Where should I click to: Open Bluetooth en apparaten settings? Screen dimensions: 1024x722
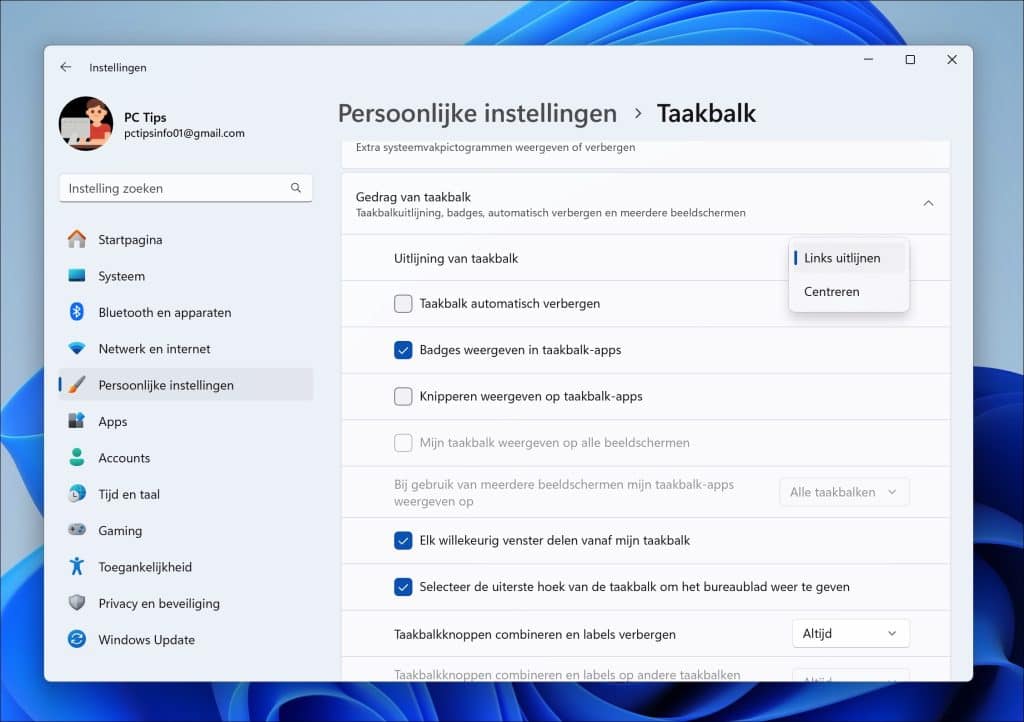185,312
